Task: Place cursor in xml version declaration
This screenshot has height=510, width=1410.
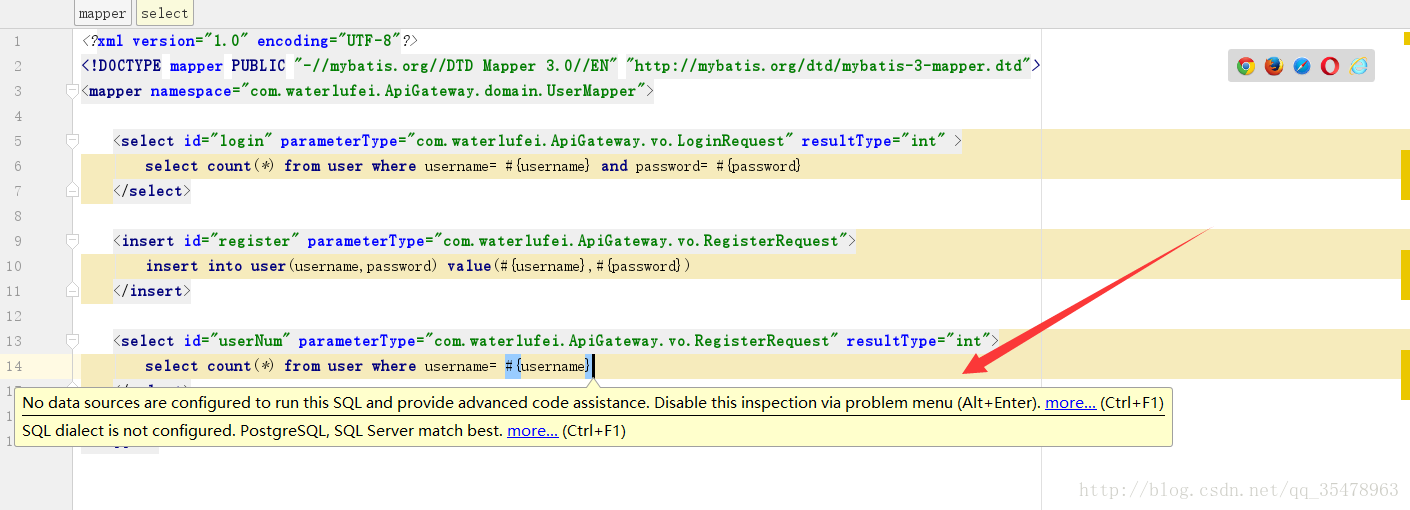Action: 250,41
